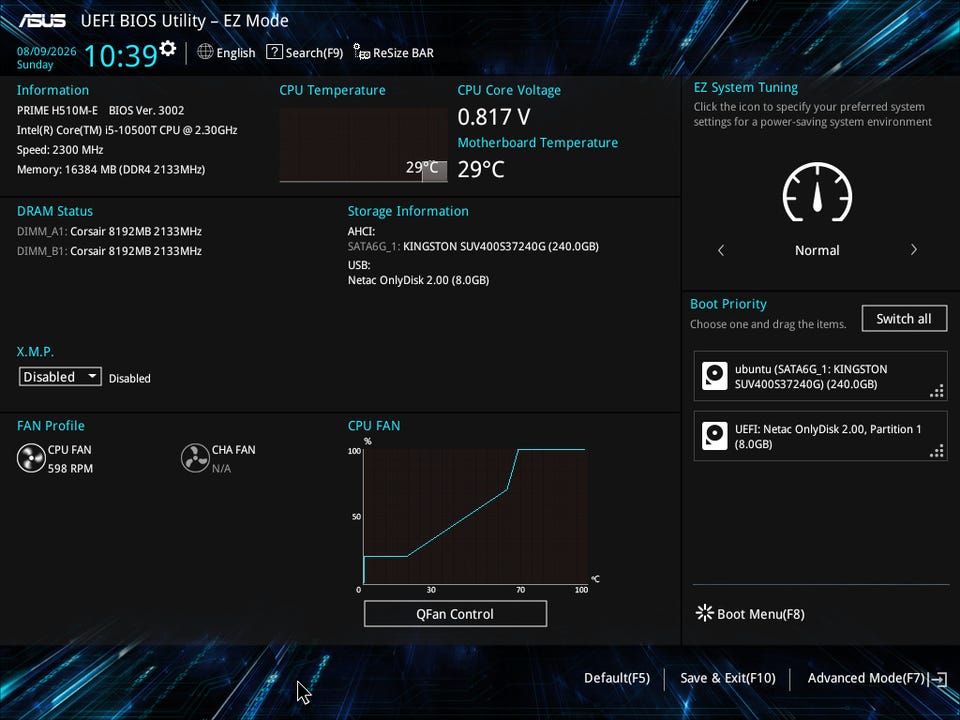Click PRIME H510M-E model text
Screen dimensions: 960x720
(57, 110)
